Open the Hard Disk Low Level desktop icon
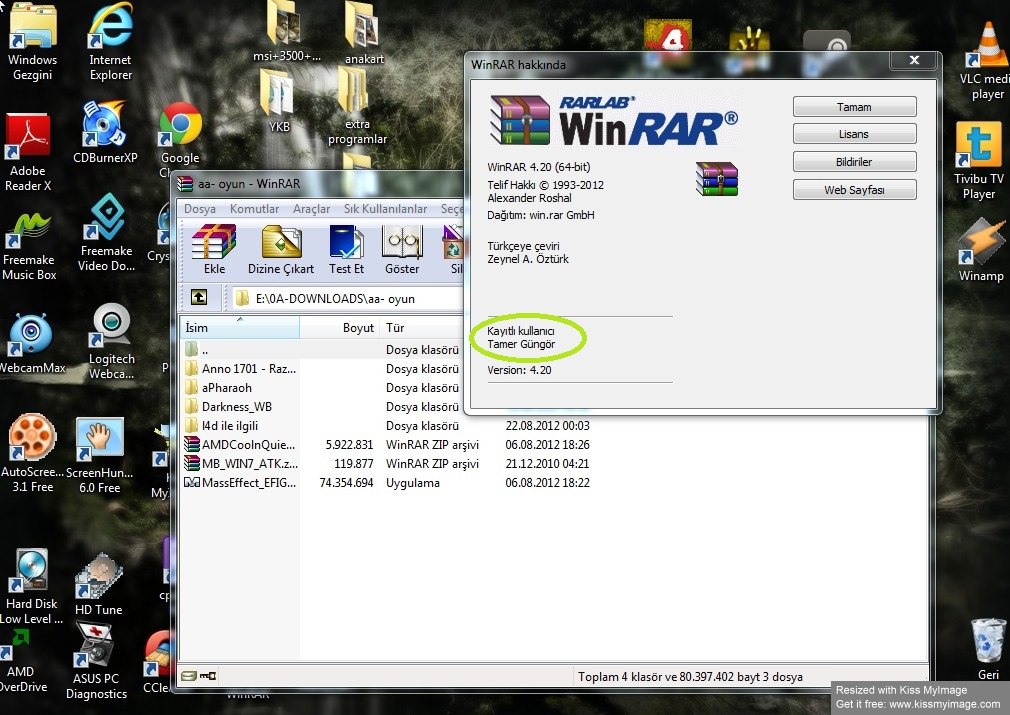Viewport: 1010px width, 715px height. click(x=31, y=587)
